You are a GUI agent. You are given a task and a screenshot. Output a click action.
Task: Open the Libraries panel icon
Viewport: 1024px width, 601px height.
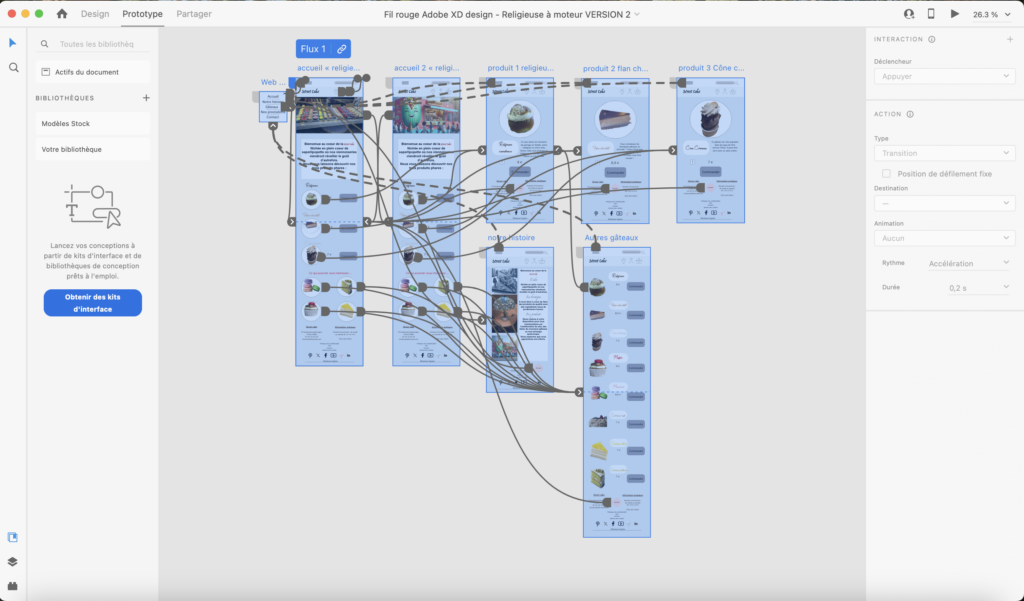pyautogui.click(x=13, y=537)
